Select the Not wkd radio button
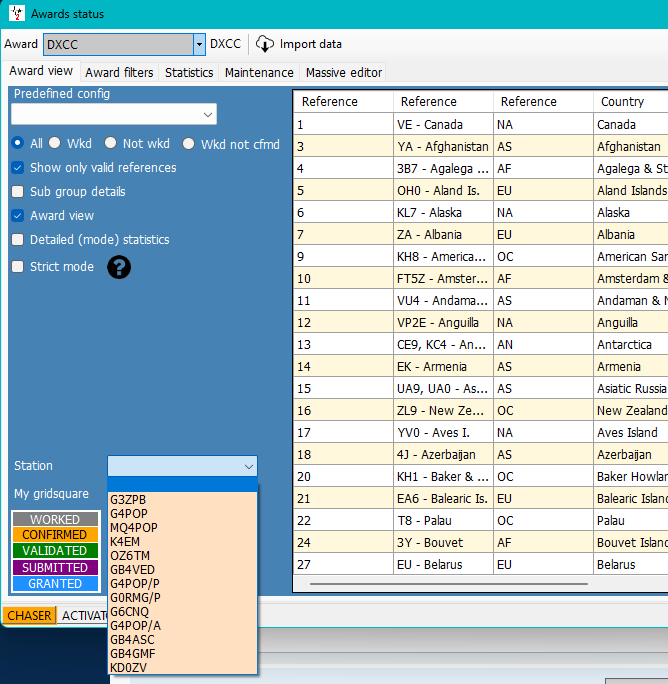The image size is (668, 684). [110, 143]
